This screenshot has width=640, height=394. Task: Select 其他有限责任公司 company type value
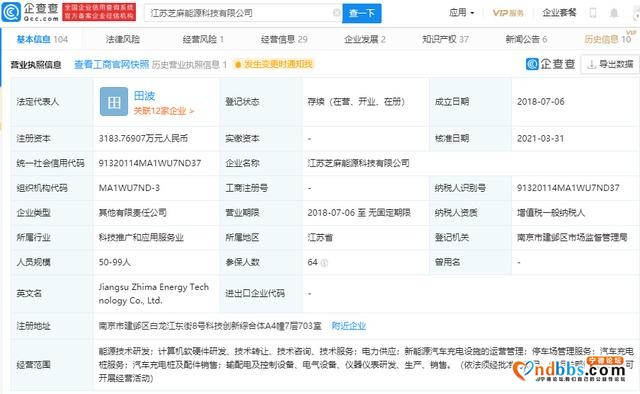point(133,213)
